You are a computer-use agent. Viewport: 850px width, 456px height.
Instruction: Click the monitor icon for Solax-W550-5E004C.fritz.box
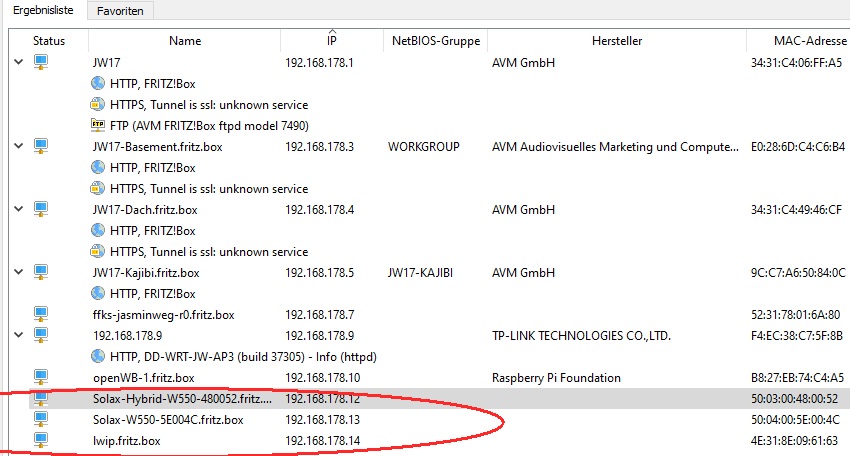[x=41, y=419]
